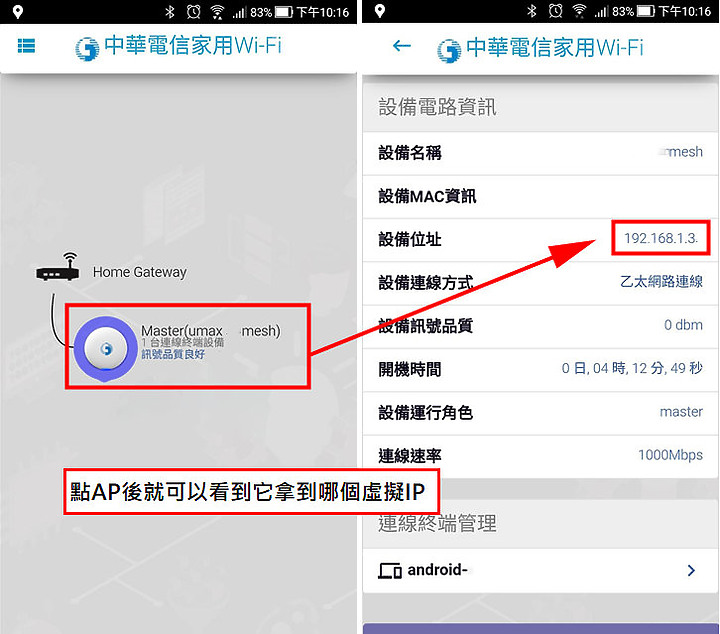Tap the 0 dbm signal value
Viewport: 720px width, 634px height.
(683, 325)
